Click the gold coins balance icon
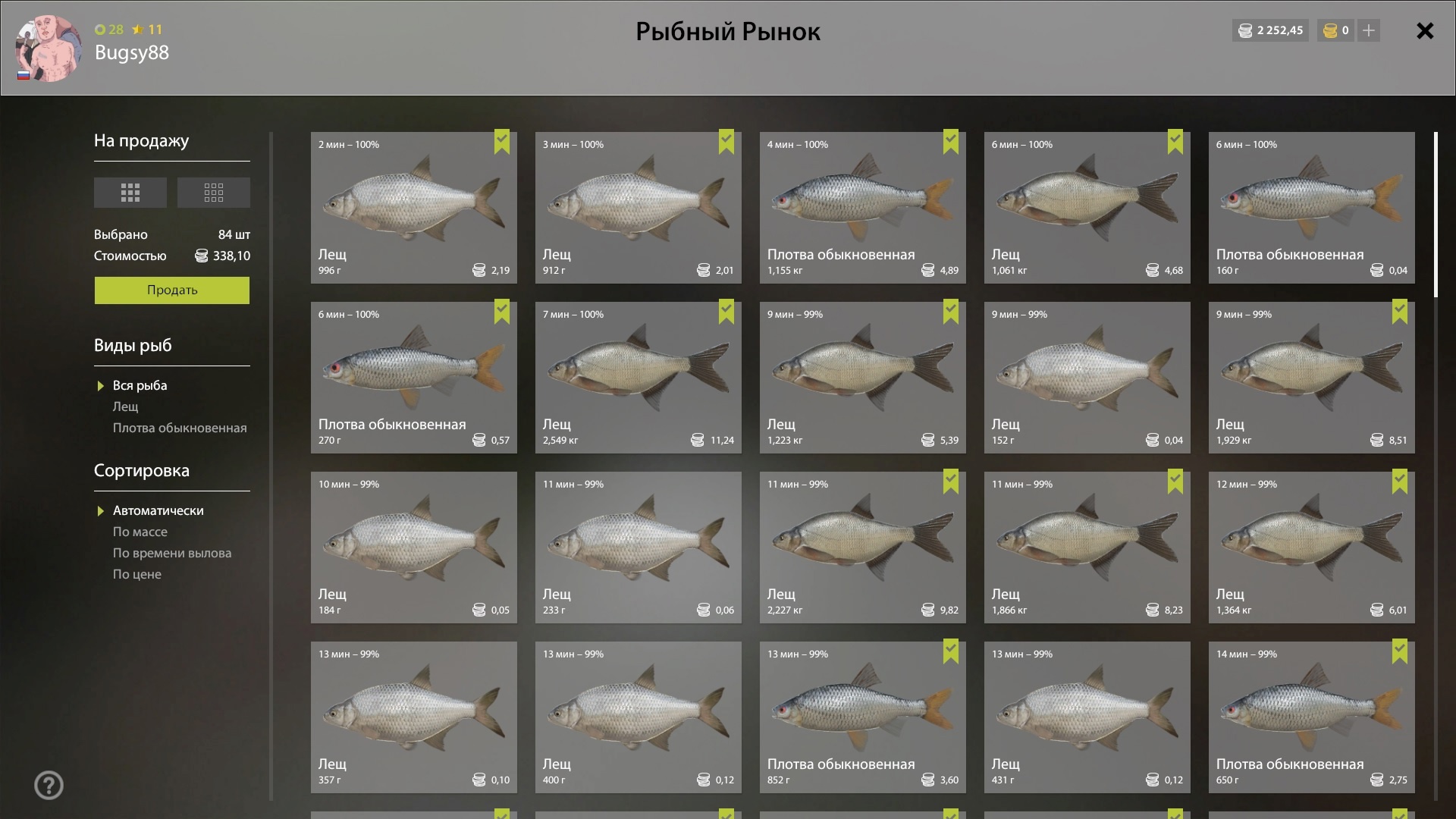 pyautogui.click(x=1330, y=30)
